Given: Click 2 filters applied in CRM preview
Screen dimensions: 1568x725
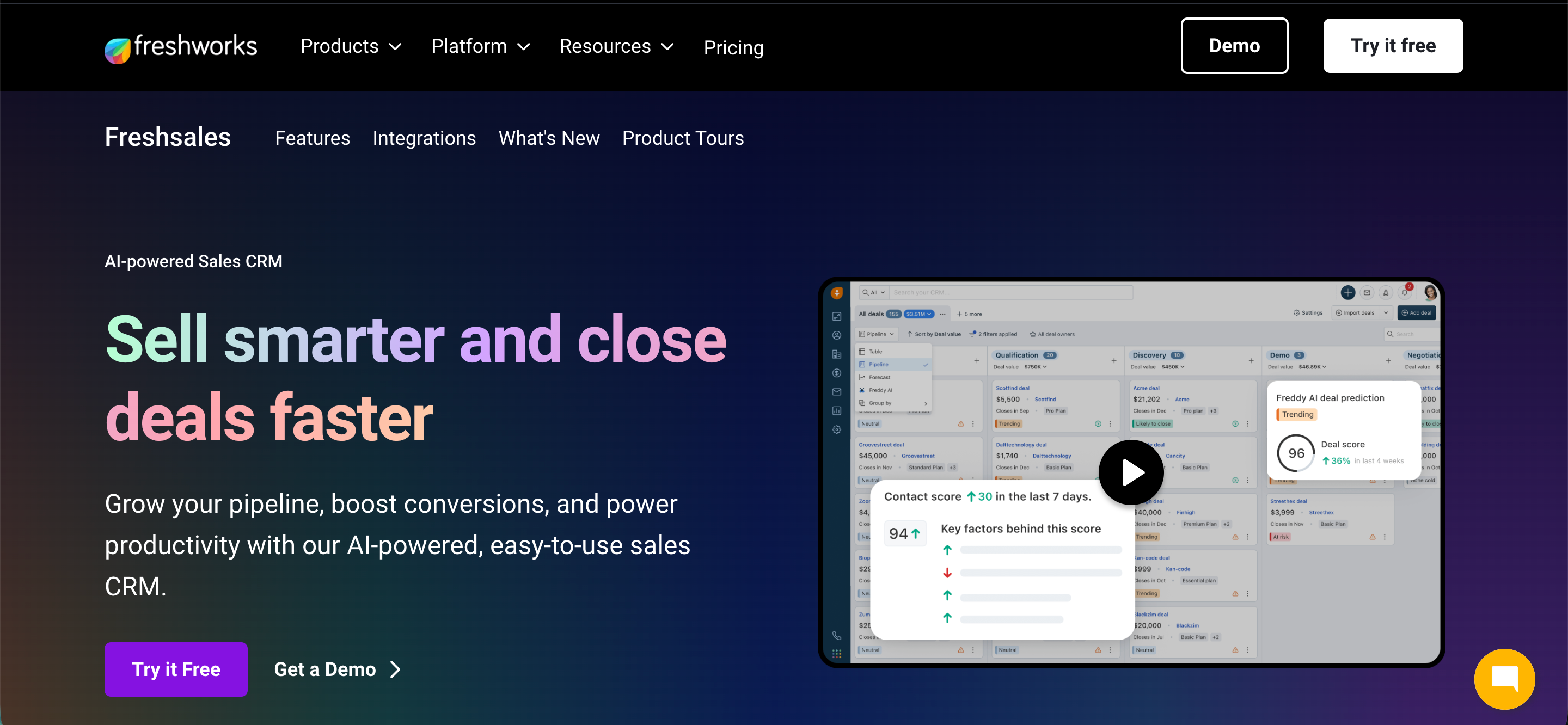Looking at the screenshot, I should pos(993,334).
